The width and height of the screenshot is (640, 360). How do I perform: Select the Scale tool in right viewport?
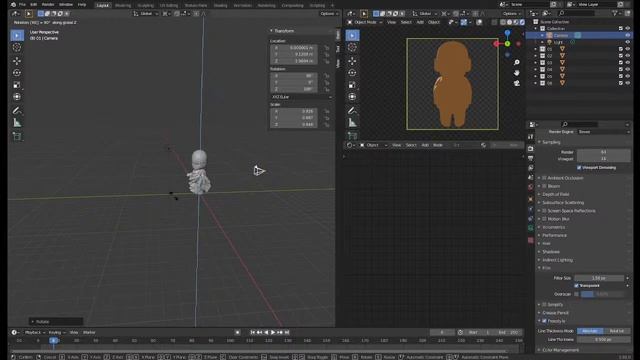pyautogui.click(x=352, y=85)
